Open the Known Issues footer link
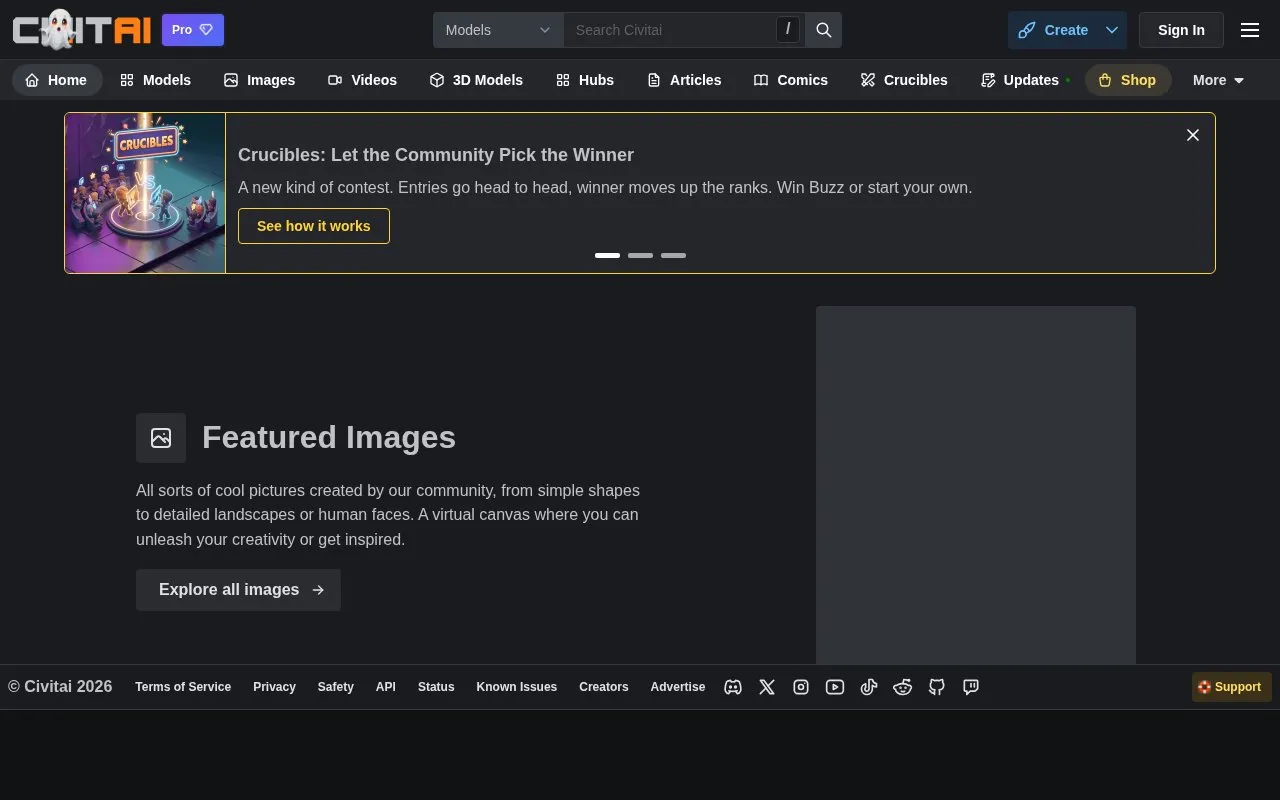The height and width of the screenshot is (800, 1280). (516, 687)
